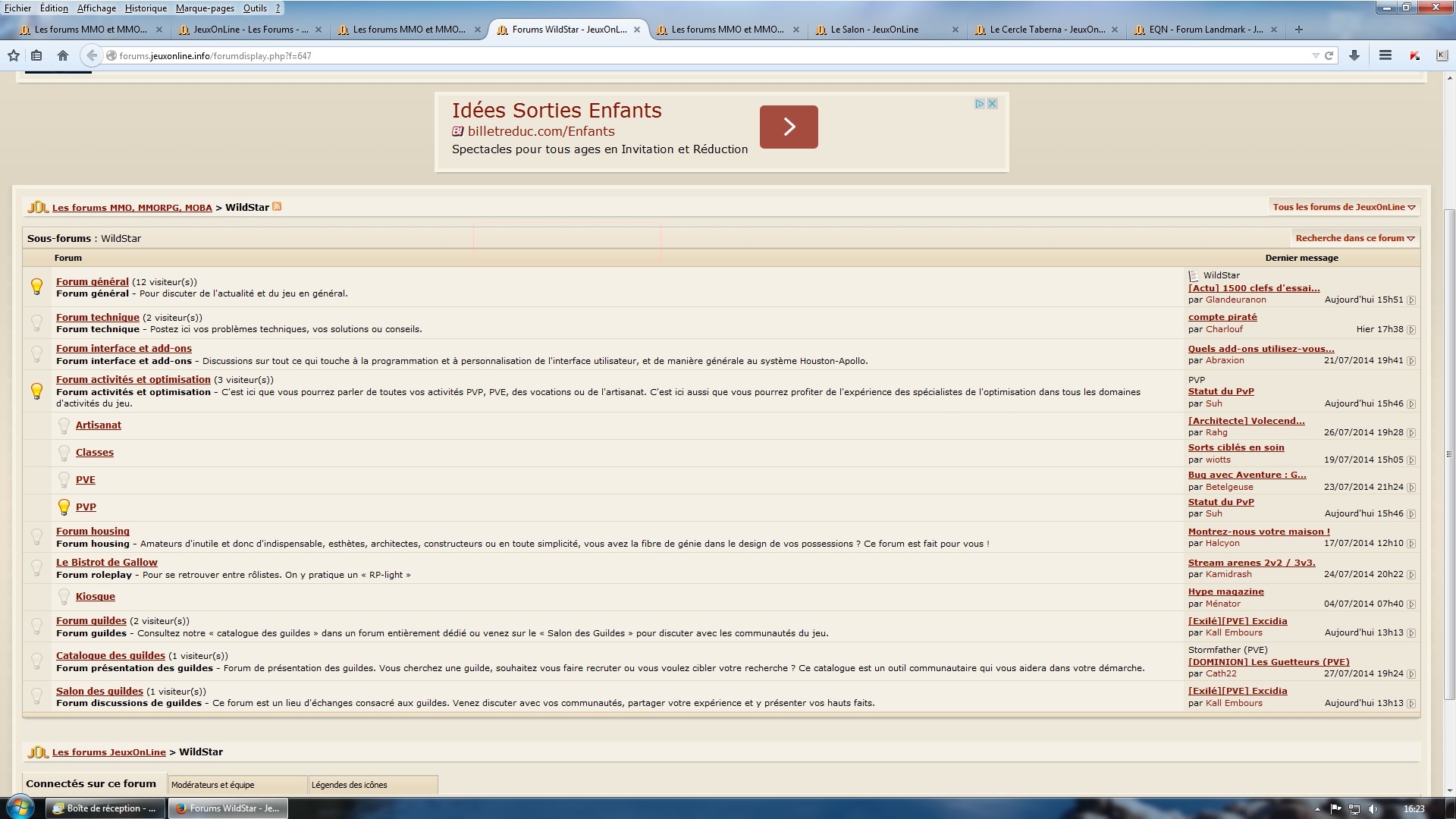Click the red arrow ad button

coord(789,127)
